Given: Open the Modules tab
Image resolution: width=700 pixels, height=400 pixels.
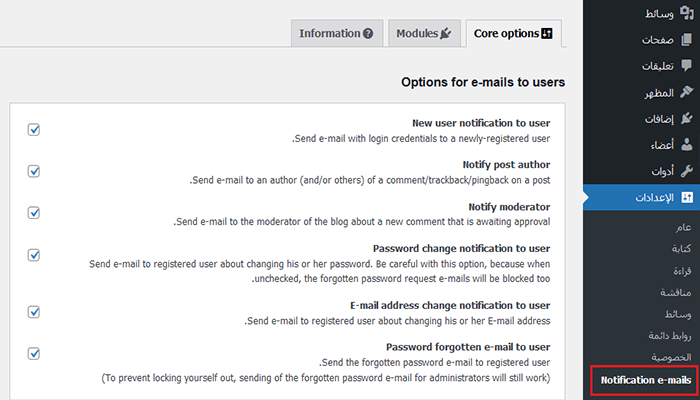Looking at the screenshot, I should pos(424,33).
